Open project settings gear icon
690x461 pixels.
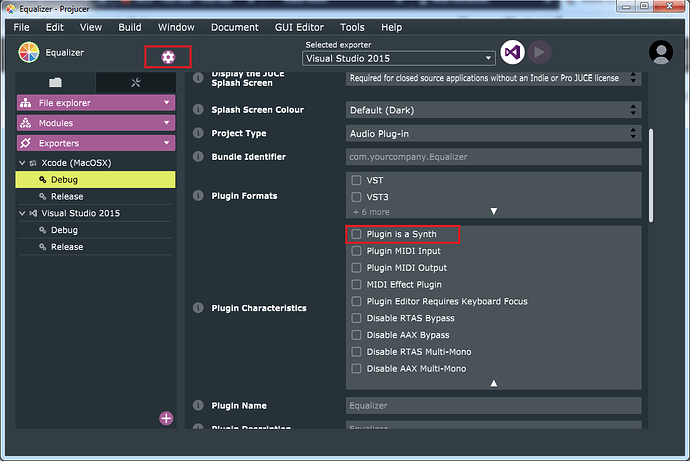tap(168, 57)
